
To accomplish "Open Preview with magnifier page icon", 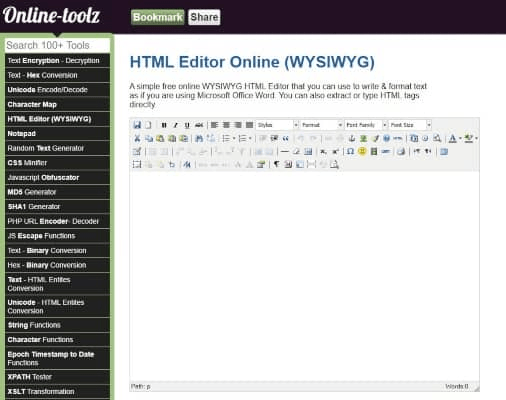I will click(x=437, y=138).
